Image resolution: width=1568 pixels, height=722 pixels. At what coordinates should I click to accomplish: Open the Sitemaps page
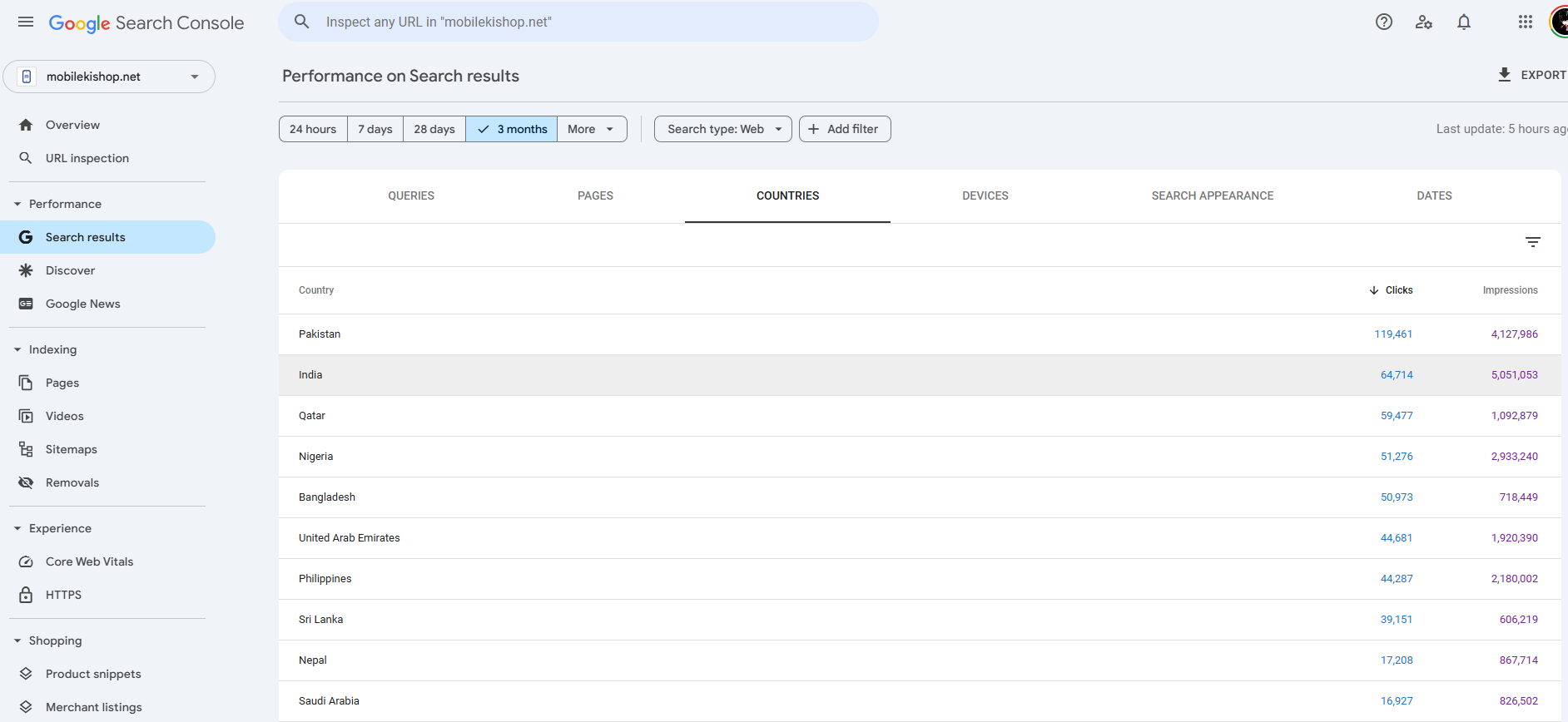click(71, 449)
